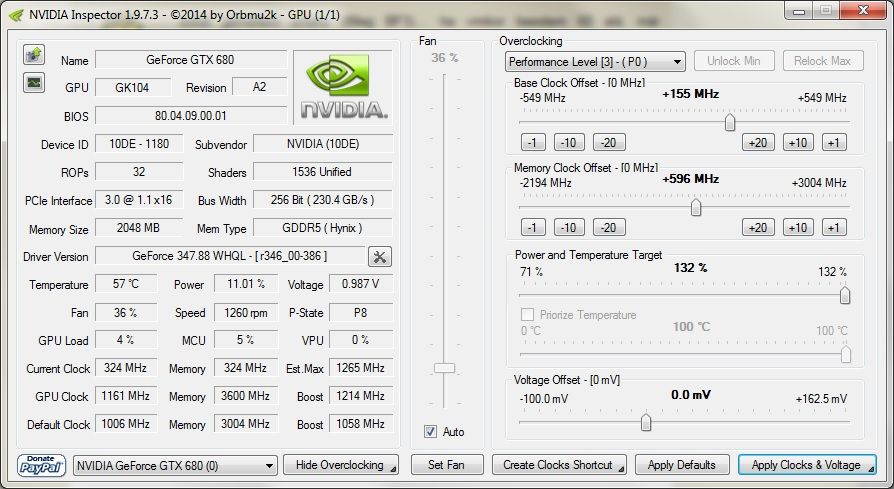Click the Memory Clock Offset slider handle
This screenshot has width=894, height=489.
(x=696, y=207)
